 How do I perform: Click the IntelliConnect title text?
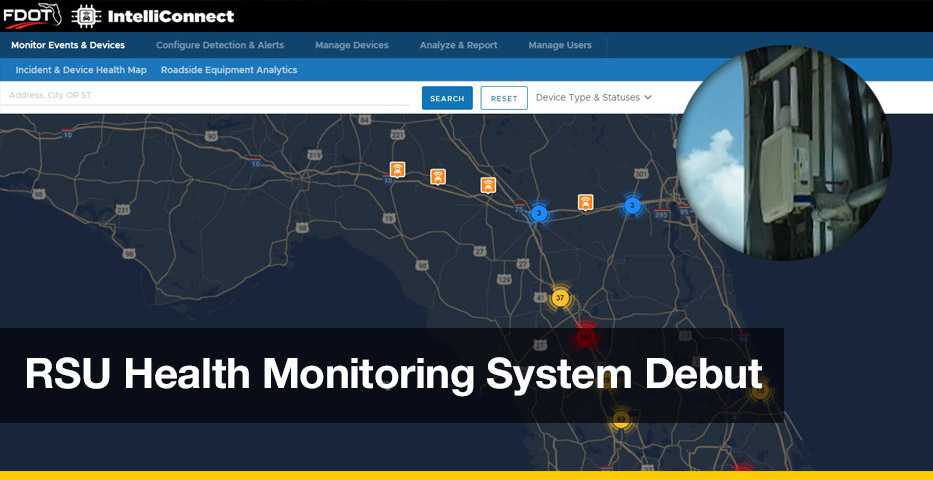point(171,17)
